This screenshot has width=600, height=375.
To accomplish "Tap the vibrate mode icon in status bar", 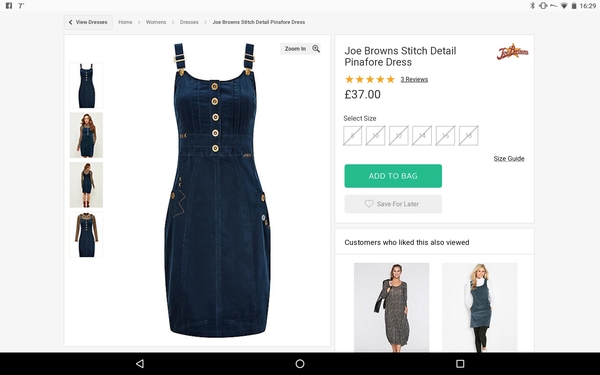I will (x=543, y=5).
